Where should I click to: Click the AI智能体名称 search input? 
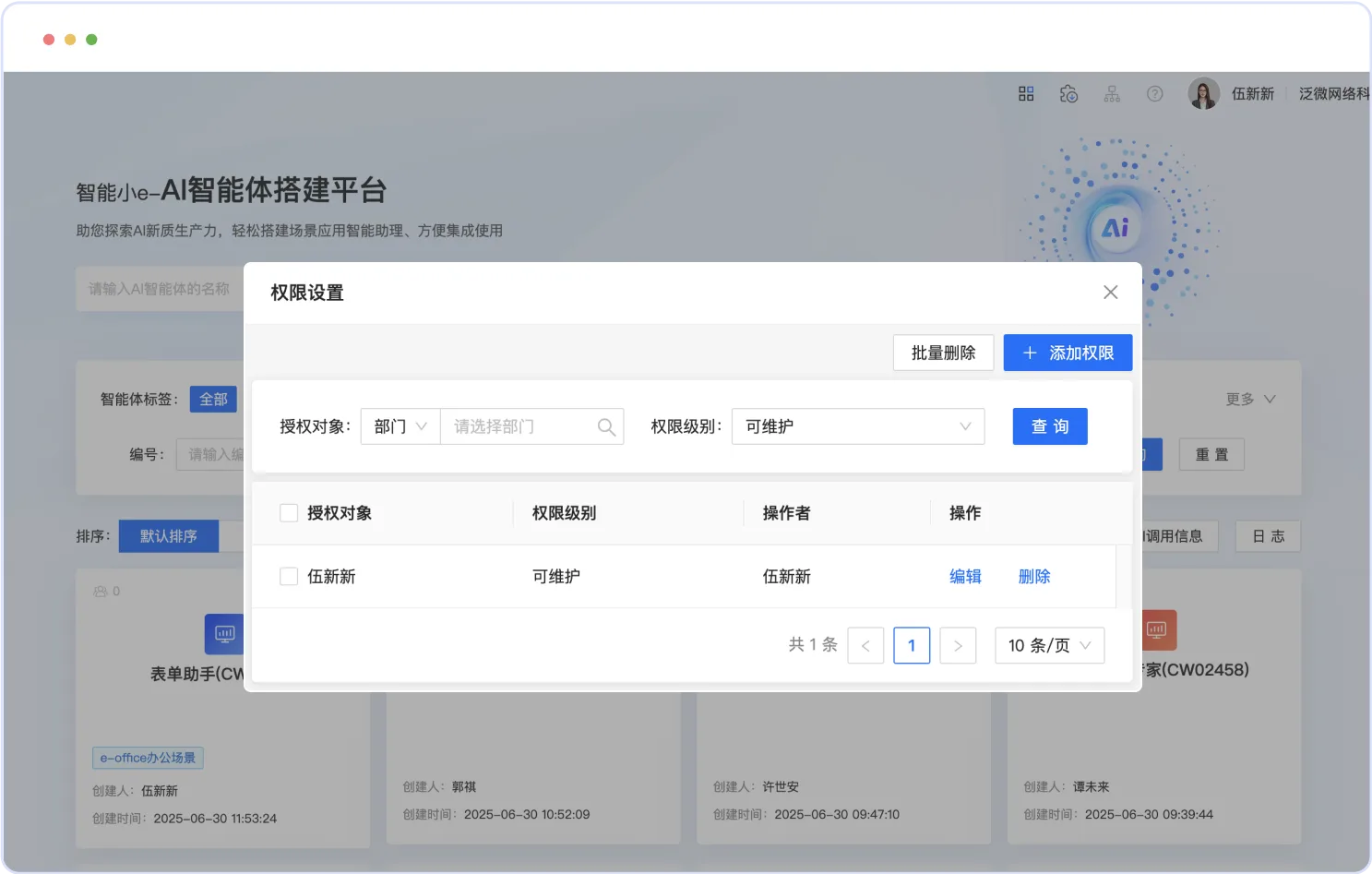161,289
